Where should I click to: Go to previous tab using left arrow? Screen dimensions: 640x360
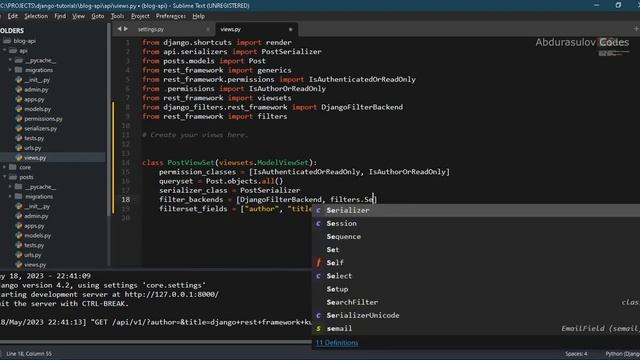coord(119,29)
